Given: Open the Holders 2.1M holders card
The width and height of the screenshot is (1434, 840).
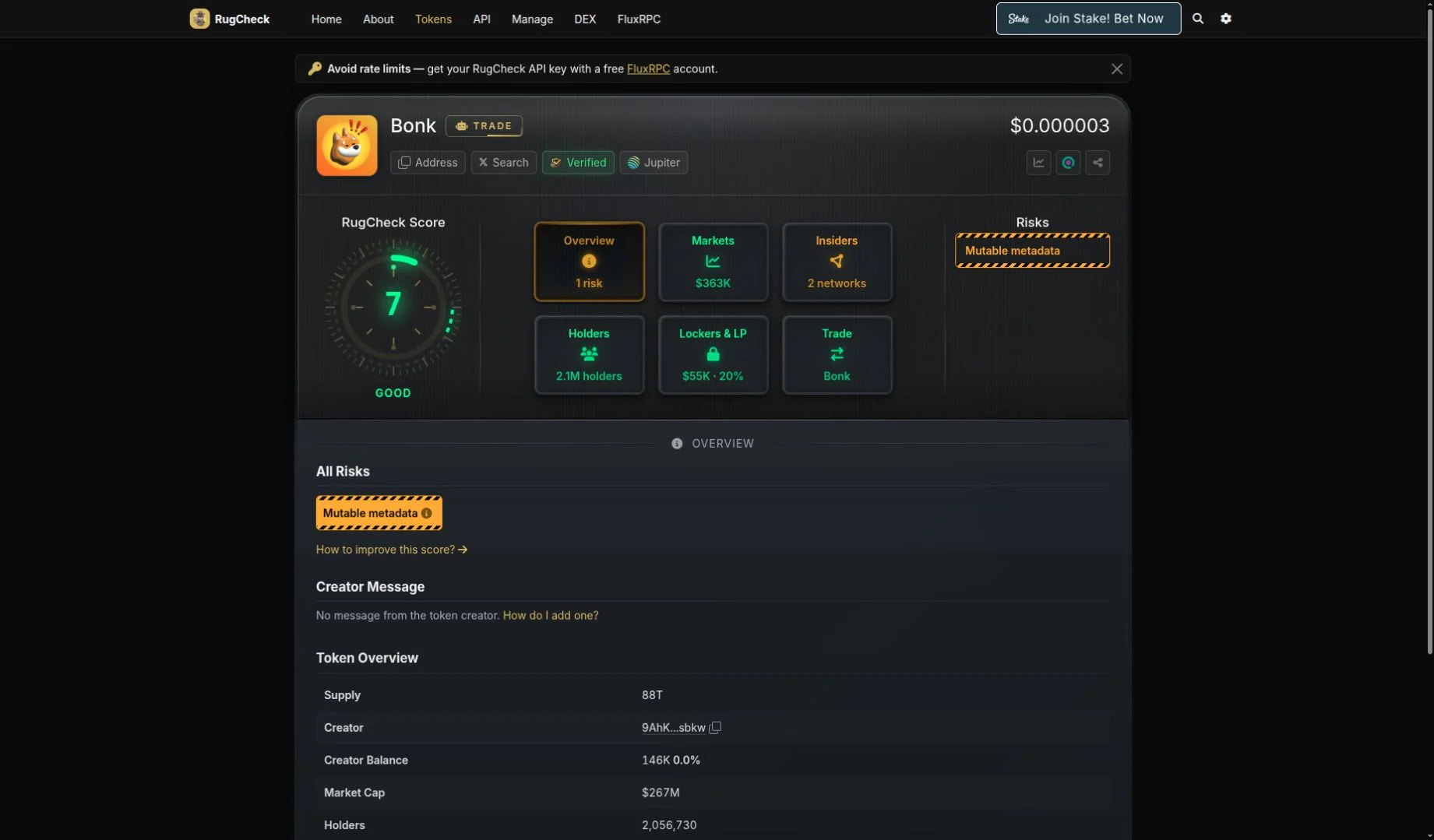Looking at the screenshot, I should point(589,355).
